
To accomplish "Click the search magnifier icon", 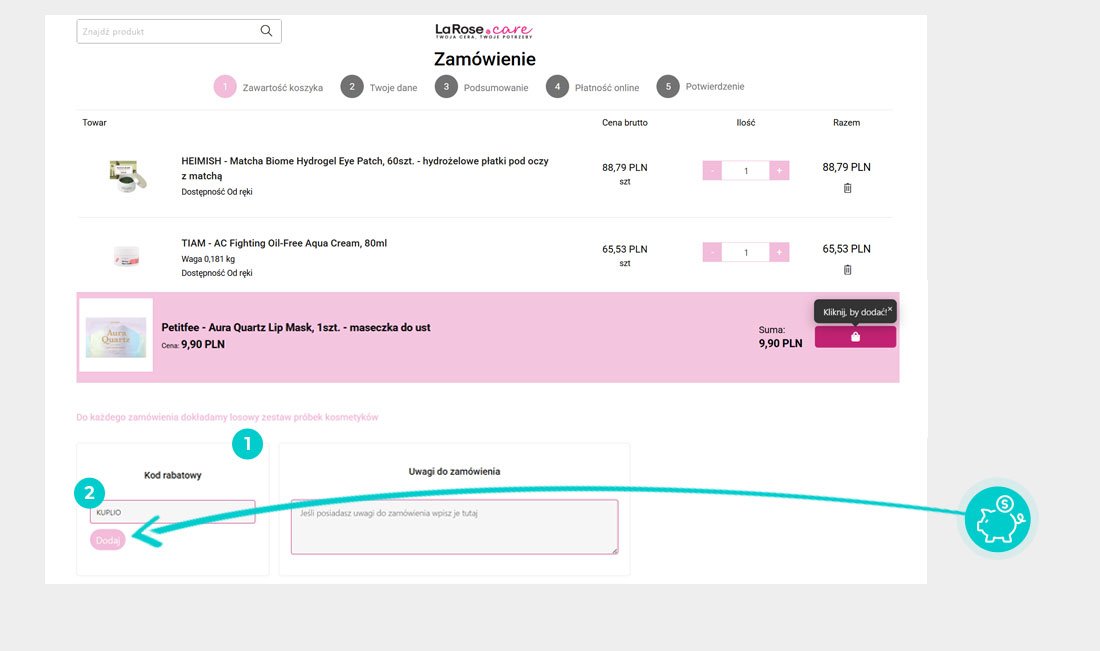I will tap(266, 31).
